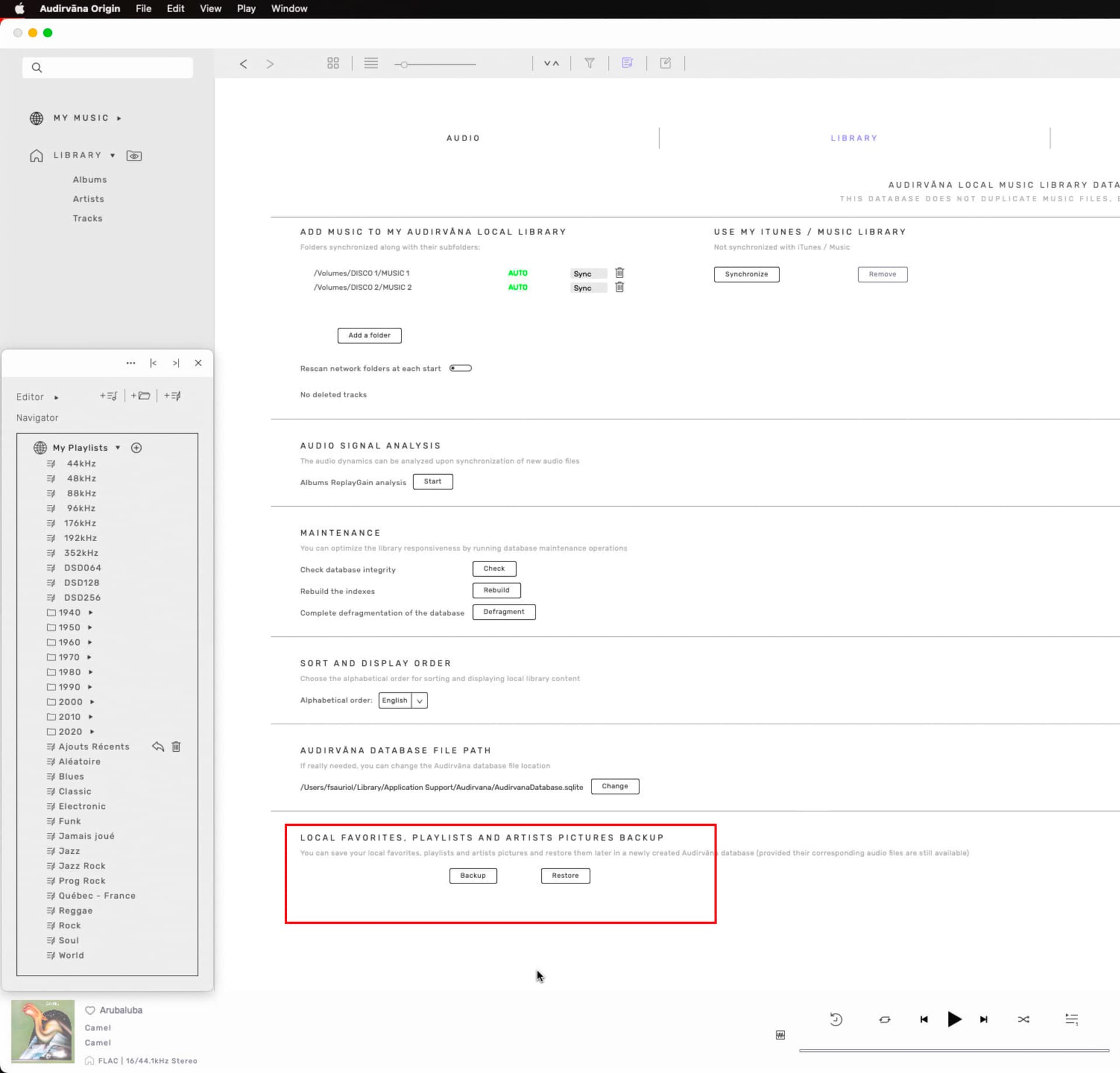Play the current track
This screenshot has height=1073, width=1120.
(x=954, y=1019)
